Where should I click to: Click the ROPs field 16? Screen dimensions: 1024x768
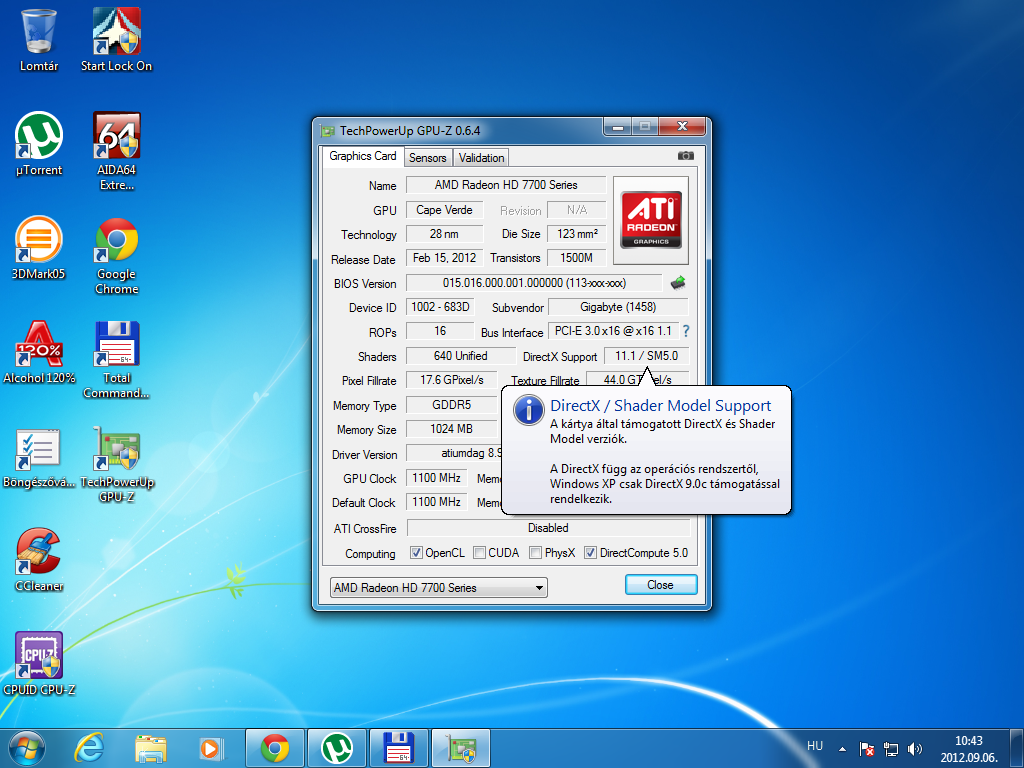click(x=440, y=331)
